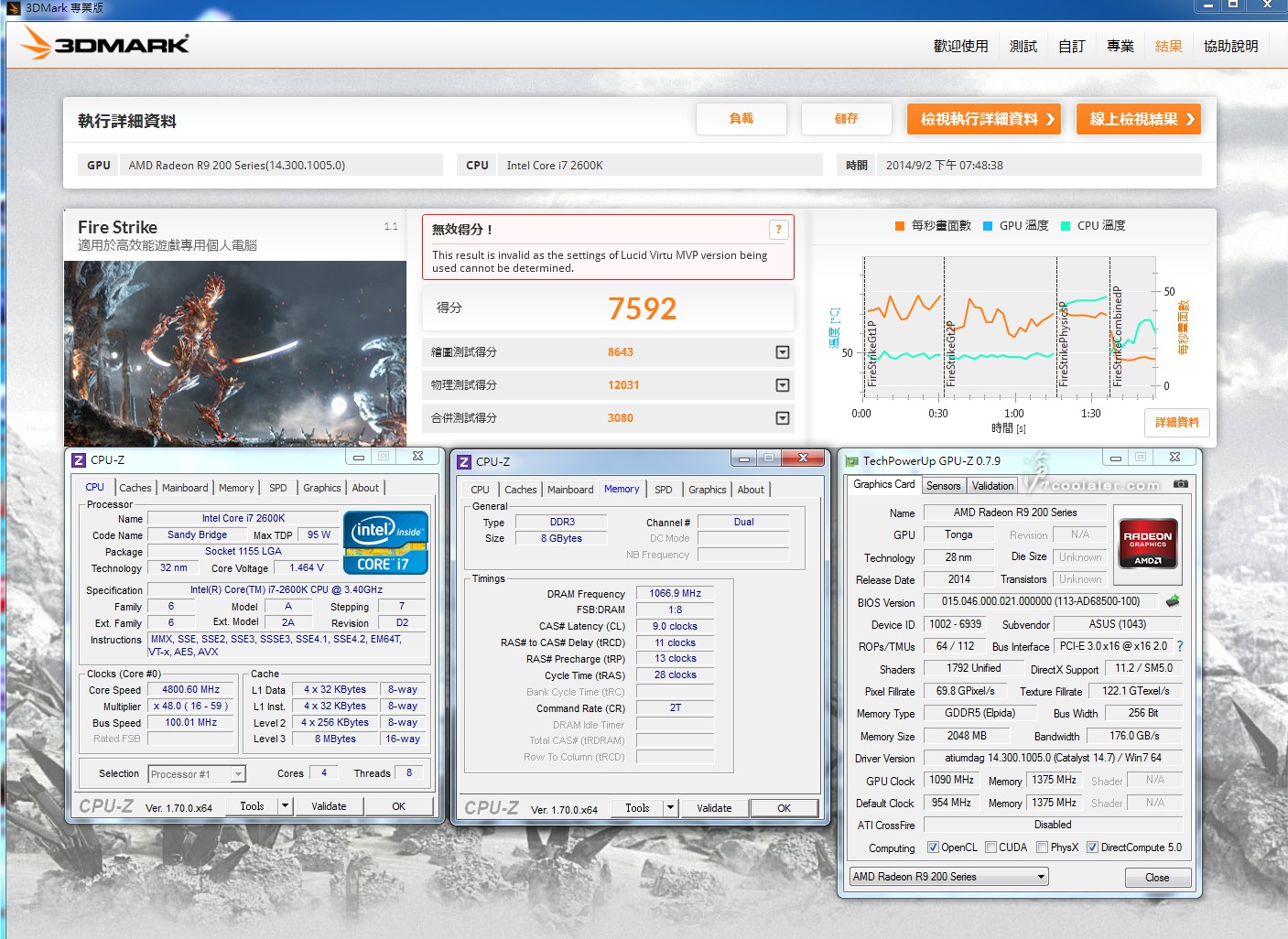Click the 線上檢視結果 view online button
1288x939 pixels.
point(1139,119)
